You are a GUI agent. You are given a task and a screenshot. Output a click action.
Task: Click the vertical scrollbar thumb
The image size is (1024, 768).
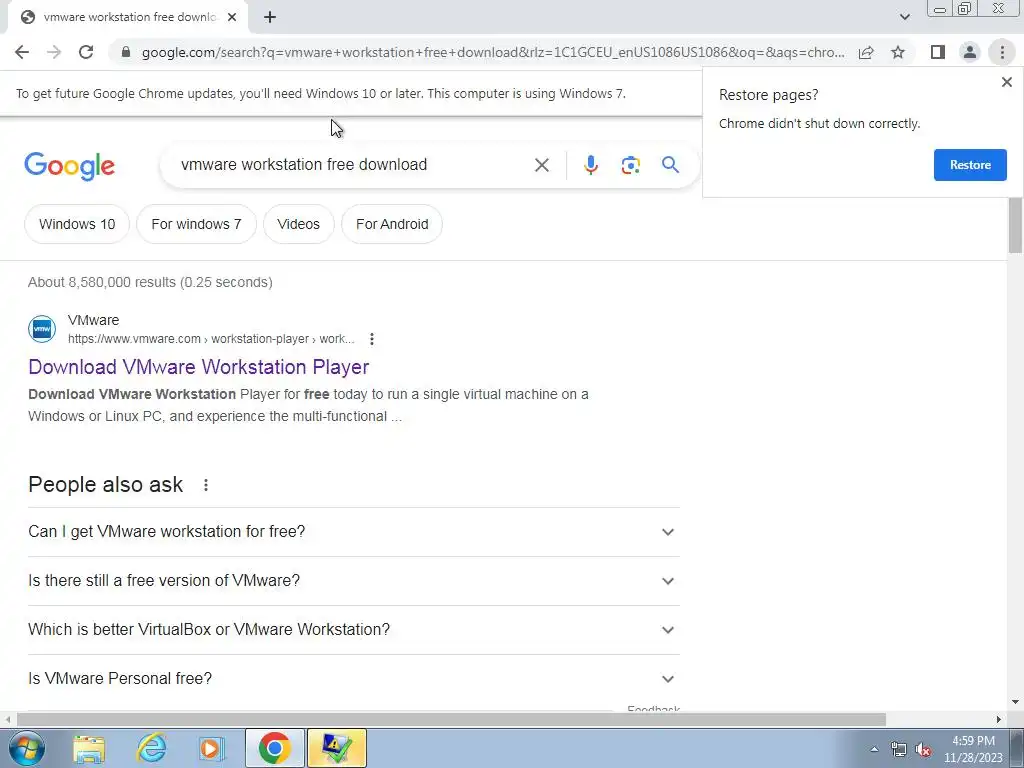coord(1015,225)
